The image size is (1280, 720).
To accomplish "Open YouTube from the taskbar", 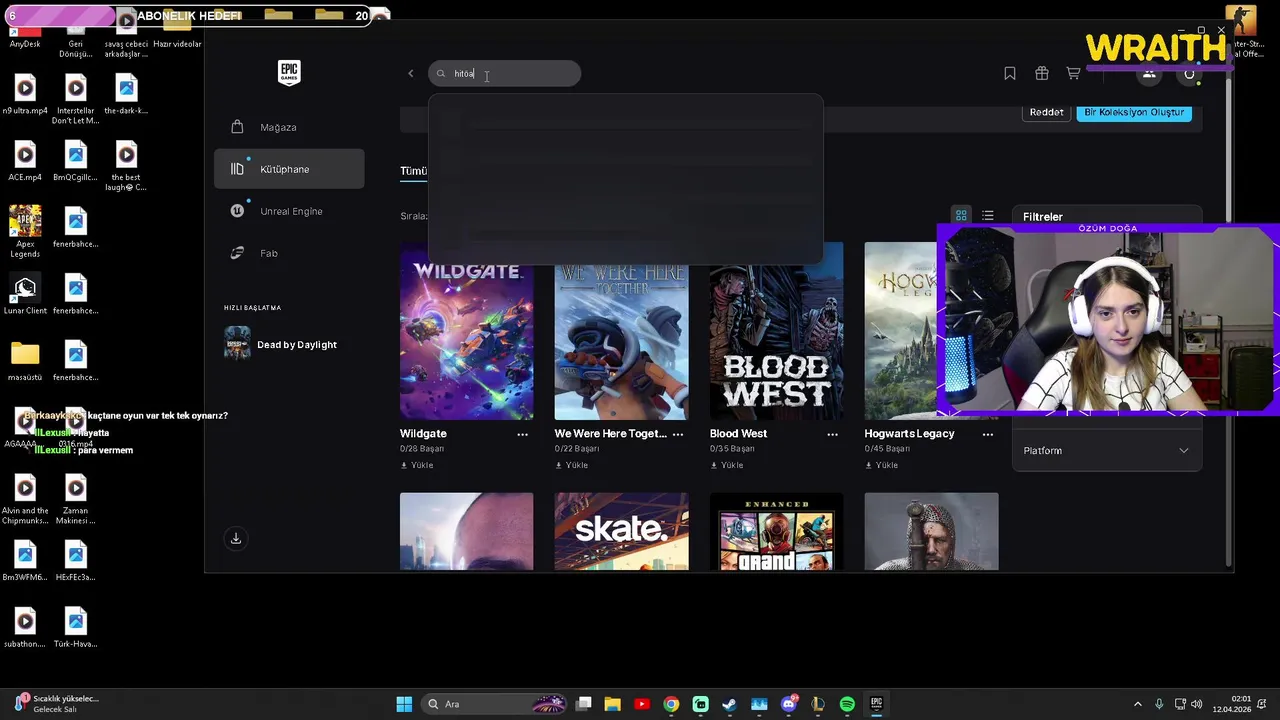I will point(642,704).
